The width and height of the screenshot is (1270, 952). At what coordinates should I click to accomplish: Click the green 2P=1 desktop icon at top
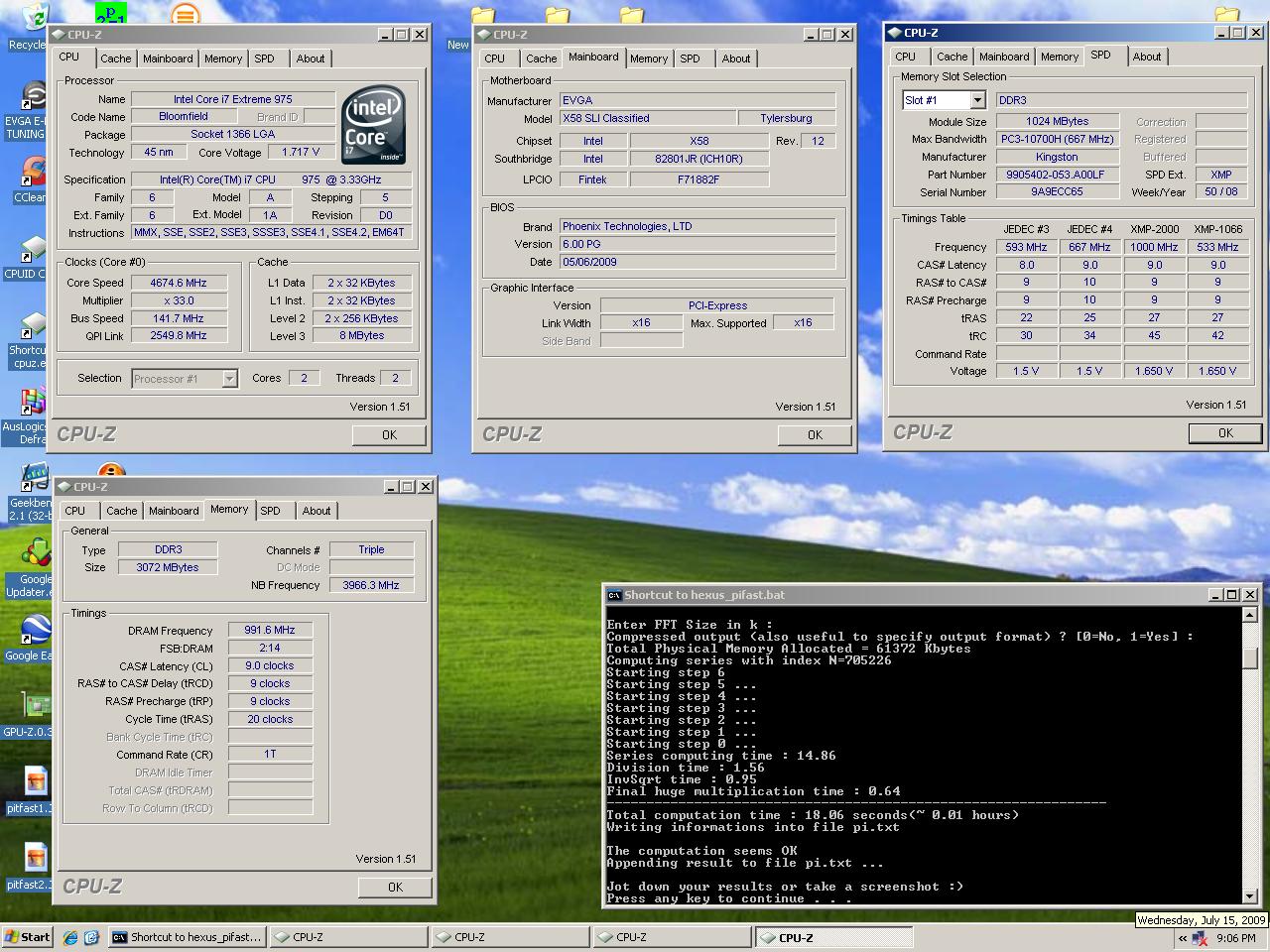tap(111, 13)
